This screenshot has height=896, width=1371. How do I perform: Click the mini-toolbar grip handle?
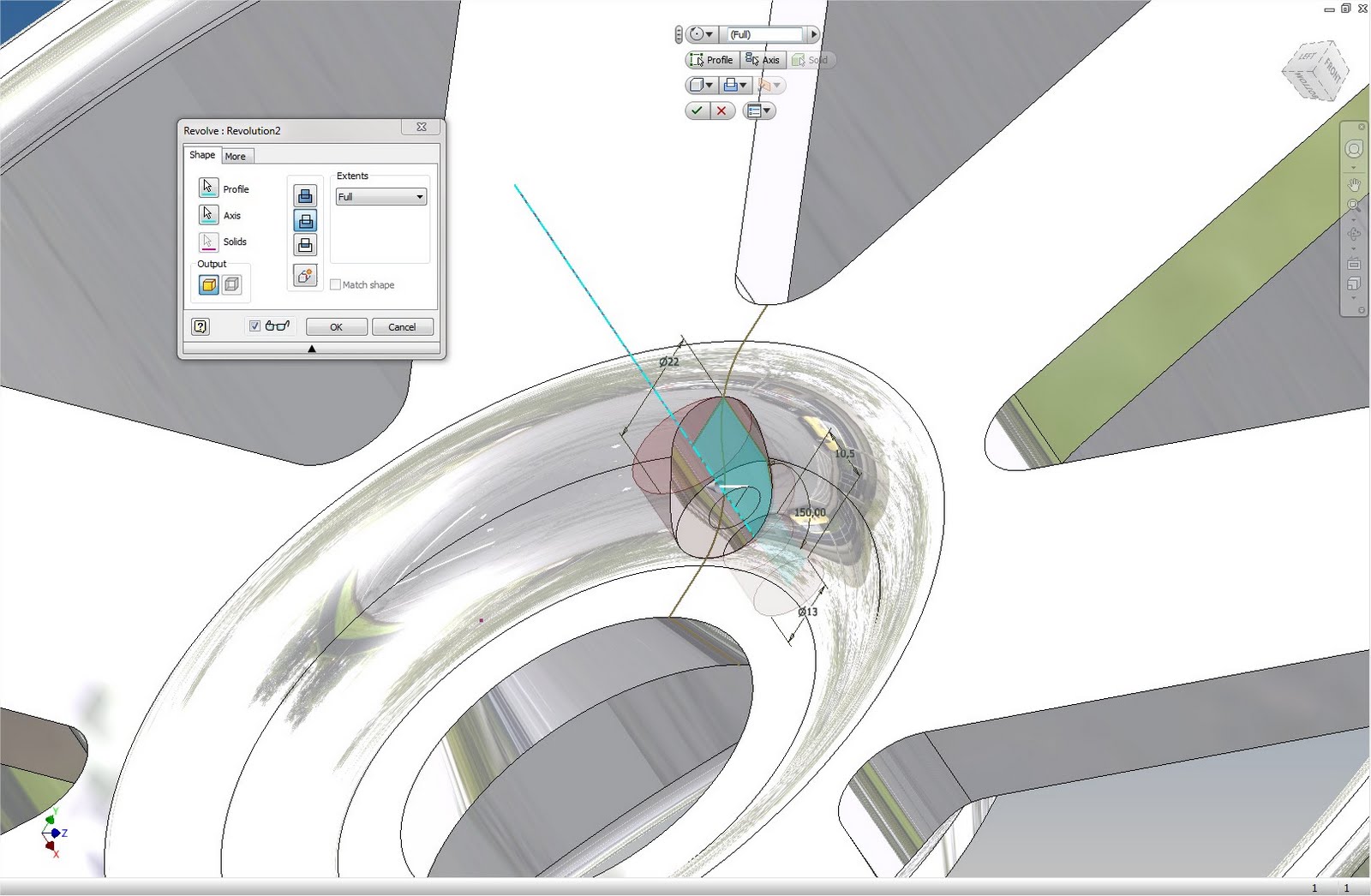(x=679, y=34)
